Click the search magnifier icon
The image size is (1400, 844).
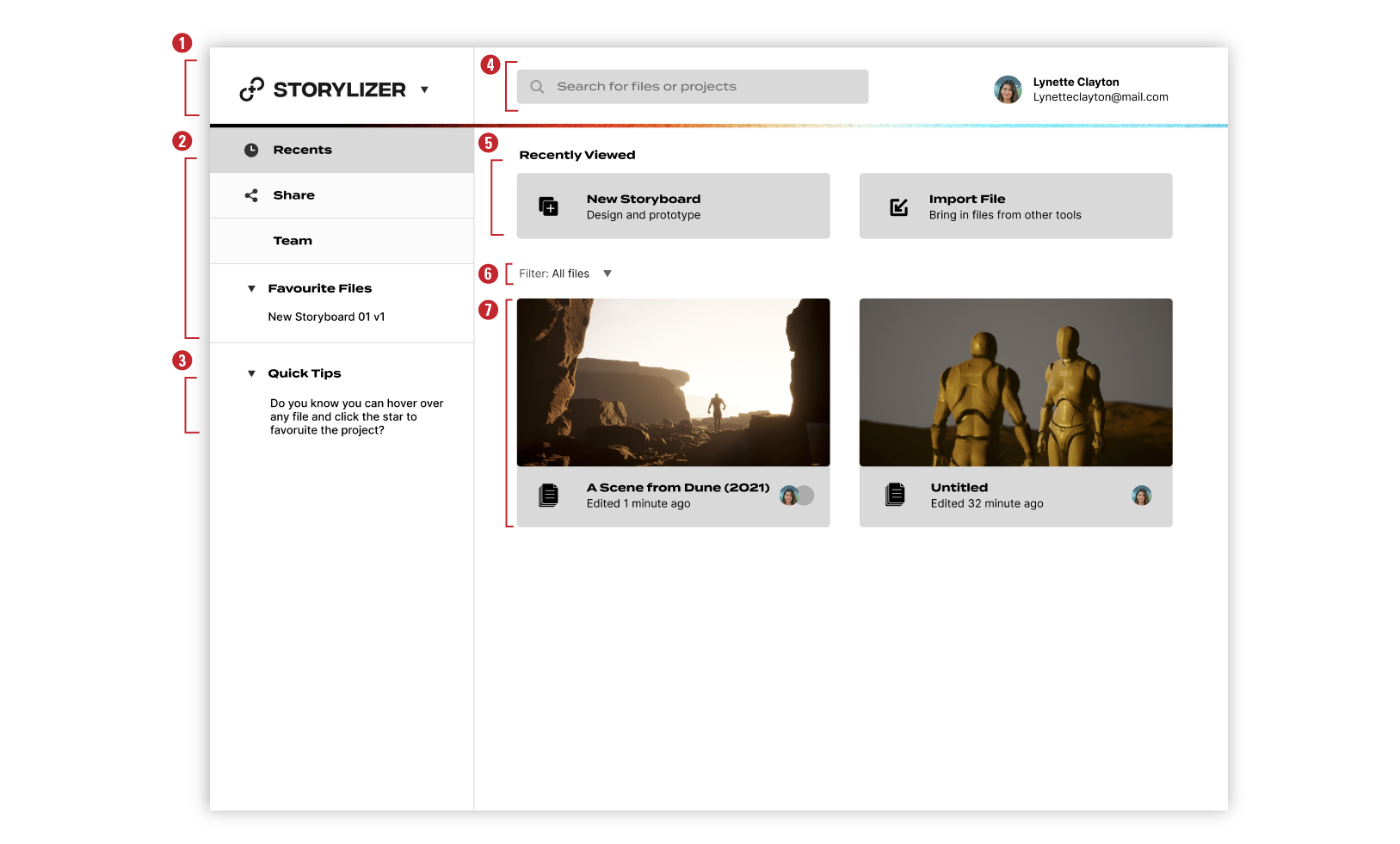pos(537,87)
